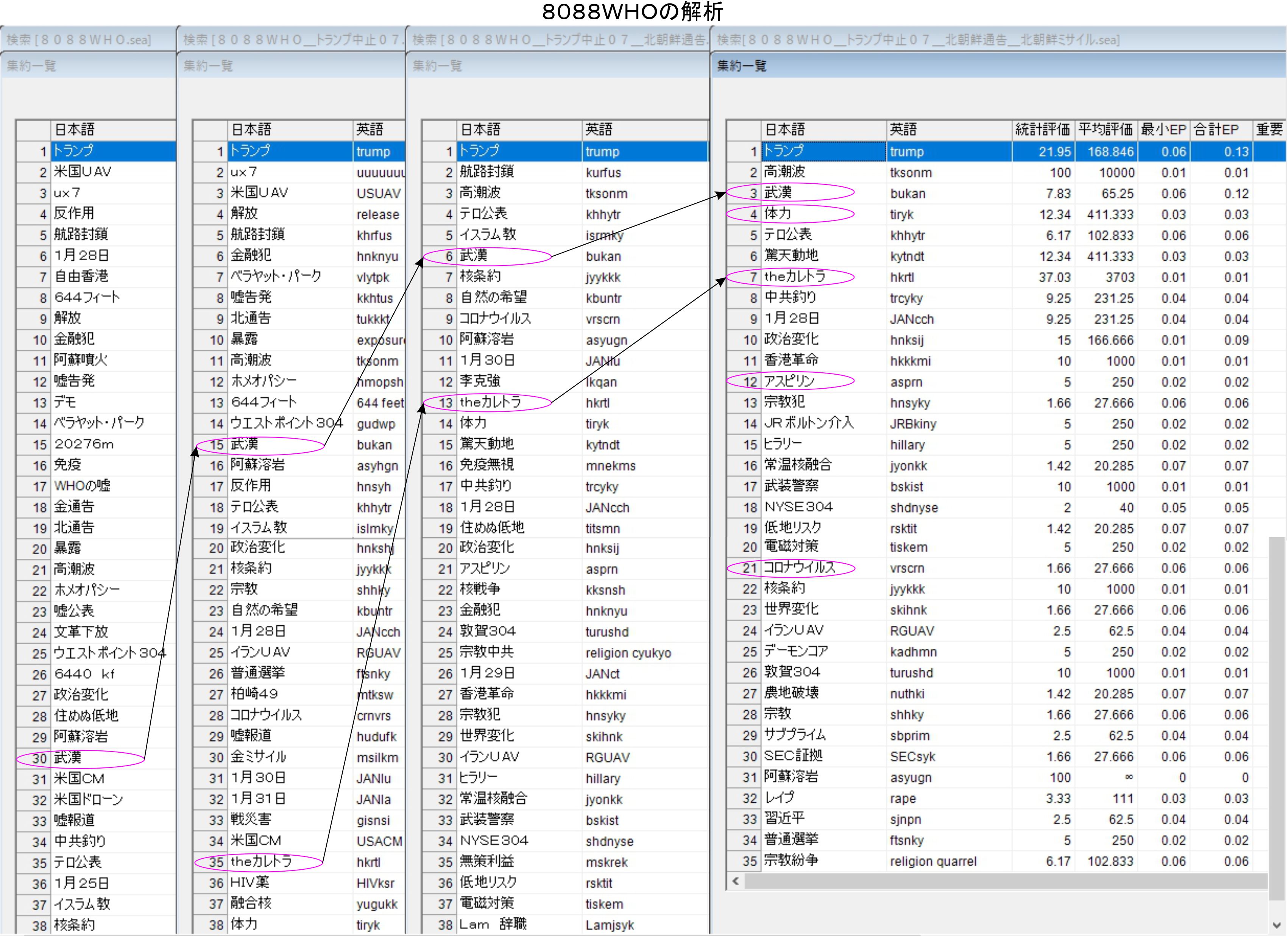This screenshot has width=1288, height=936.
Task: Click the 重要 column header
Action: pyautogui.click(x=1269, y=130)
